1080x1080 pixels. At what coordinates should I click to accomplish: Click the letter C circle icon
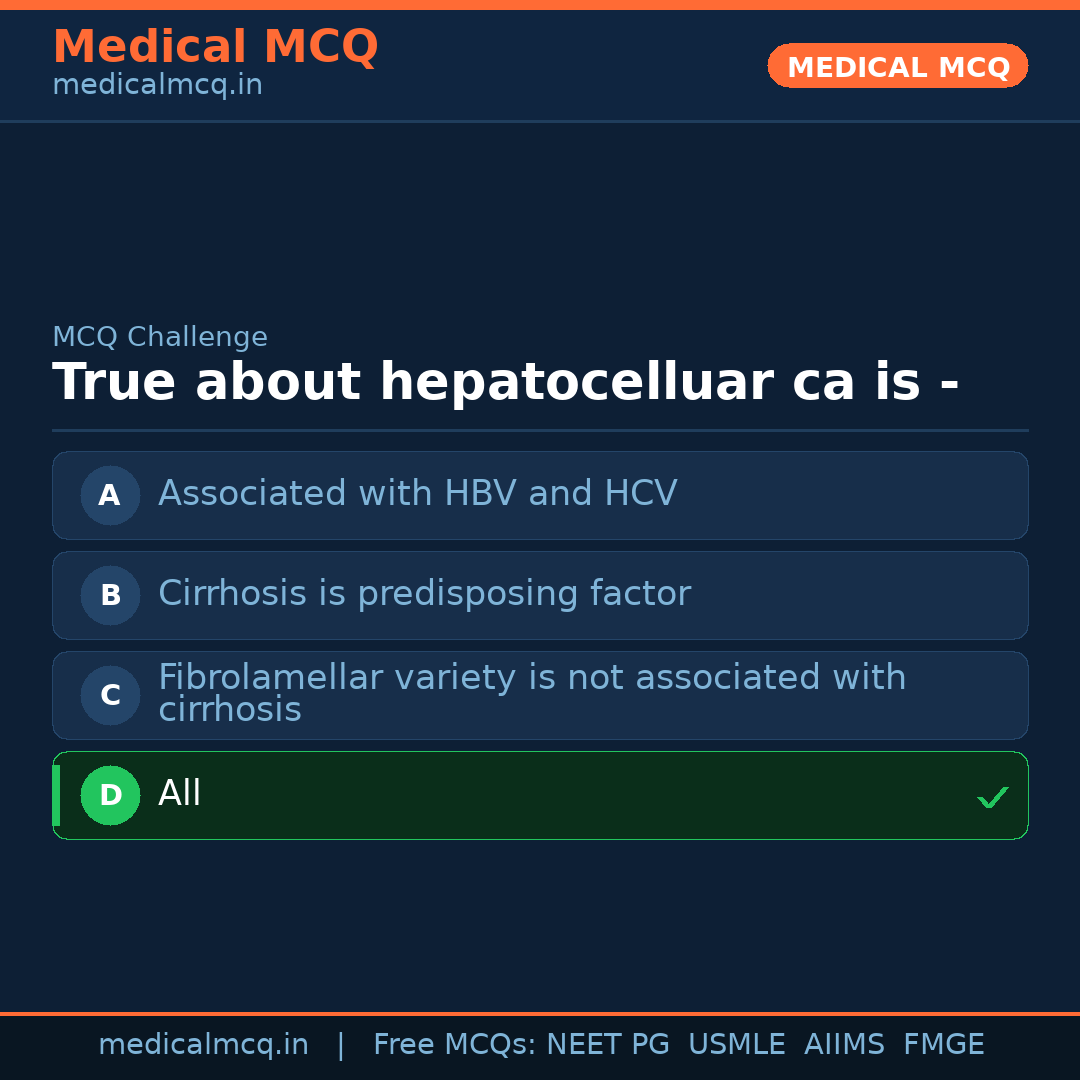tap(110, 695)
